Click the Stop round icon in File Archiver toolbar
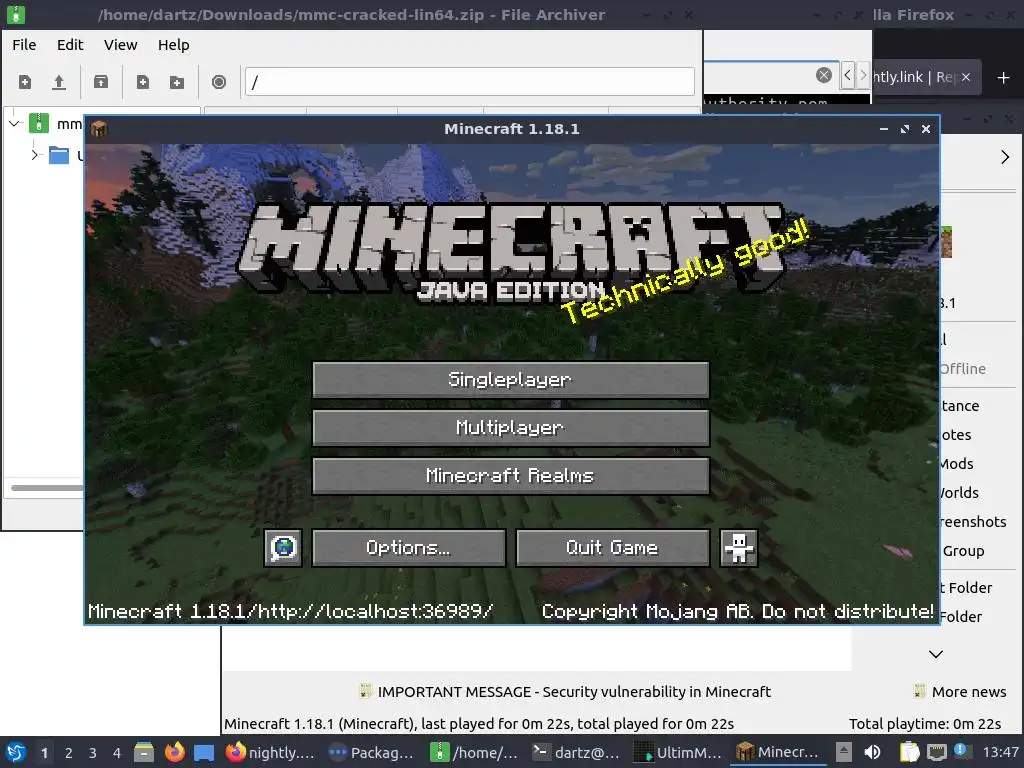The image size is (1024, 768). pos(219,82)
